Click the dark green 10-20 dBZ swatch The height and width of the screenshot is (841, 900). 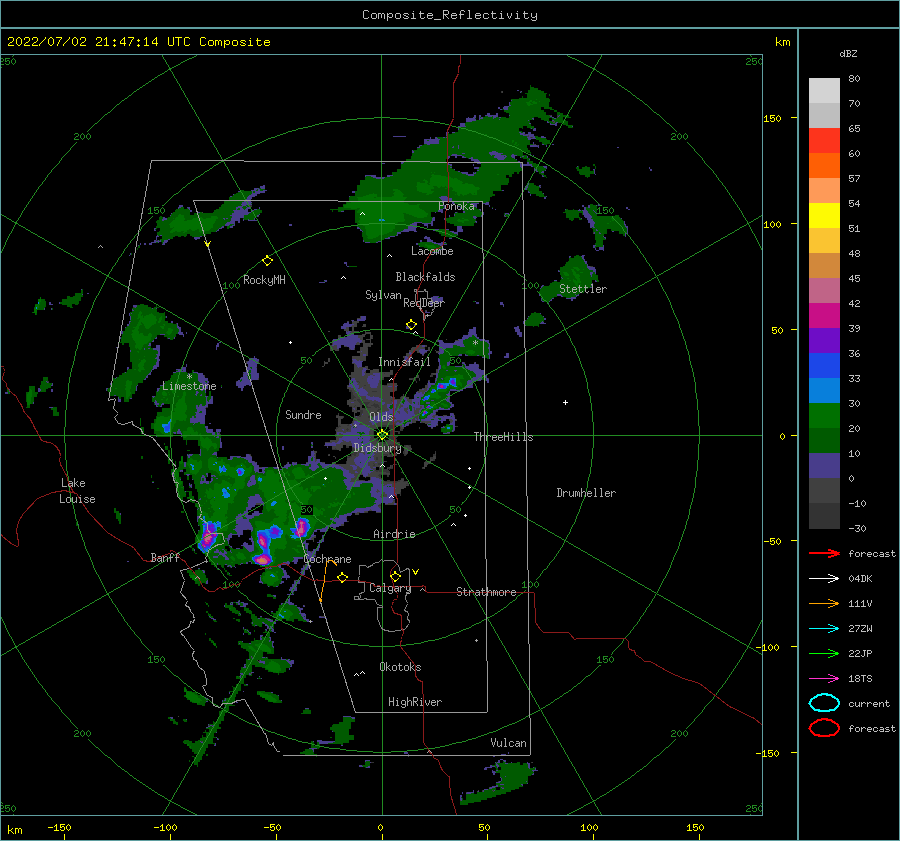coord(824,441)
